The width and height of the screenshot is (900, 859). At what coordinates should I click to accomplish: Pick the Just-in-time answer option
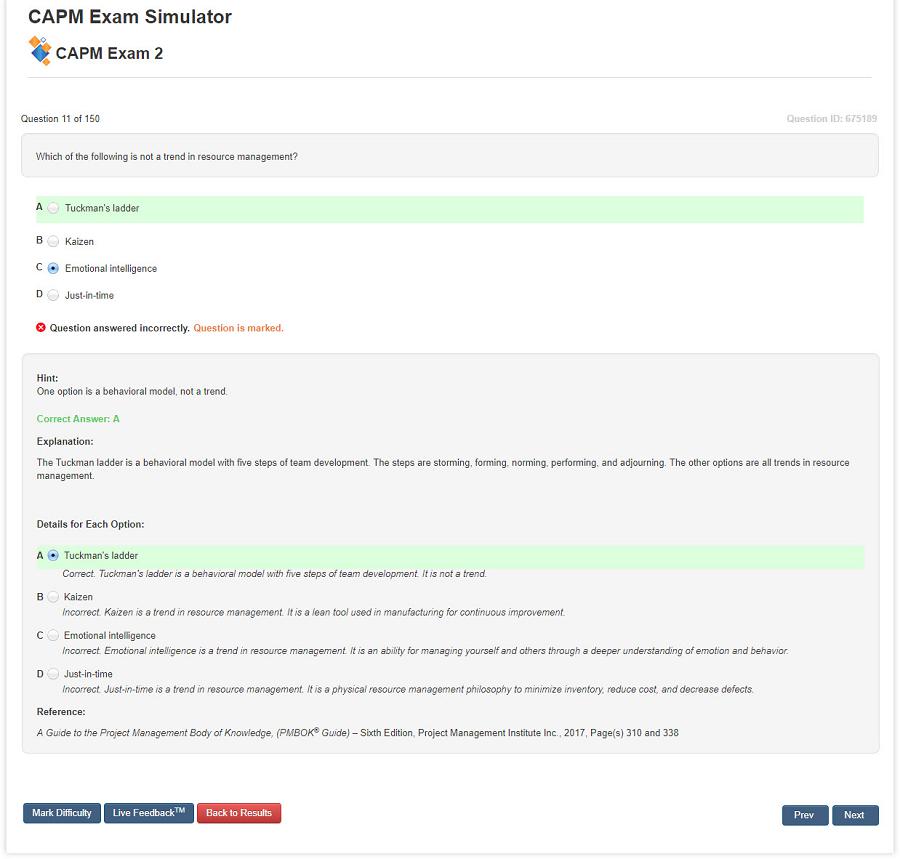(x=53, y=296)
